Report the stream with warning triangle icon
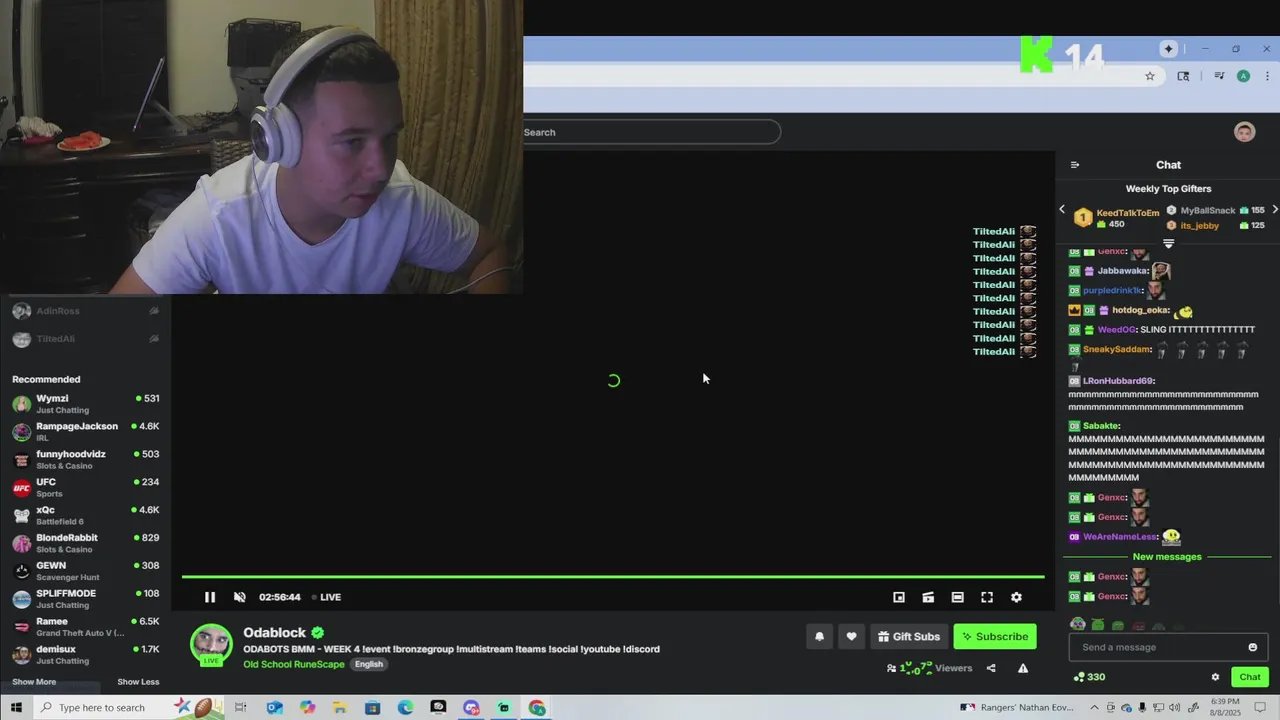This screenshot has width=1280, height=720. coord(1023,668)
